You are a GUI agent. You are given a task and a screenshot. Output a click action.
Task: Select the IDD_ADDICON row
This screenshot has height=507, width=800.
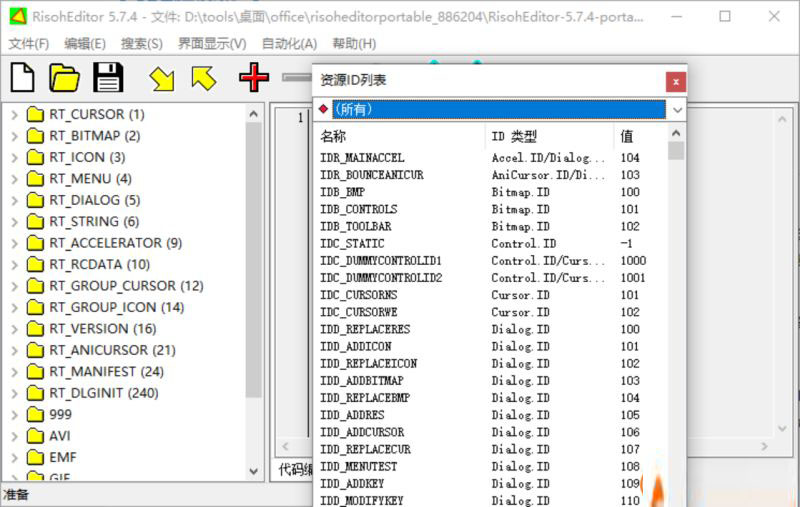coord(490,347)
